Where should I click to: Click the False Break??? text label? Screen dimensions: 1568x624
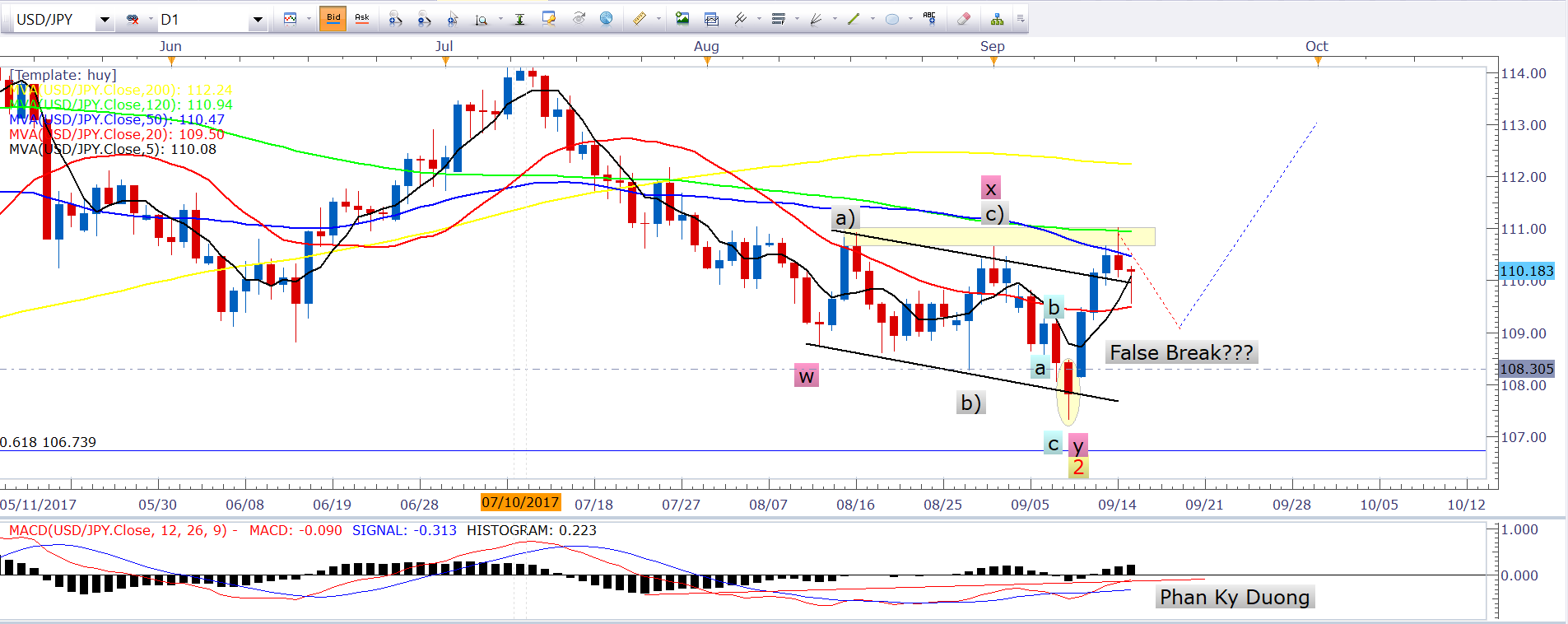(x=1180, y=353)
